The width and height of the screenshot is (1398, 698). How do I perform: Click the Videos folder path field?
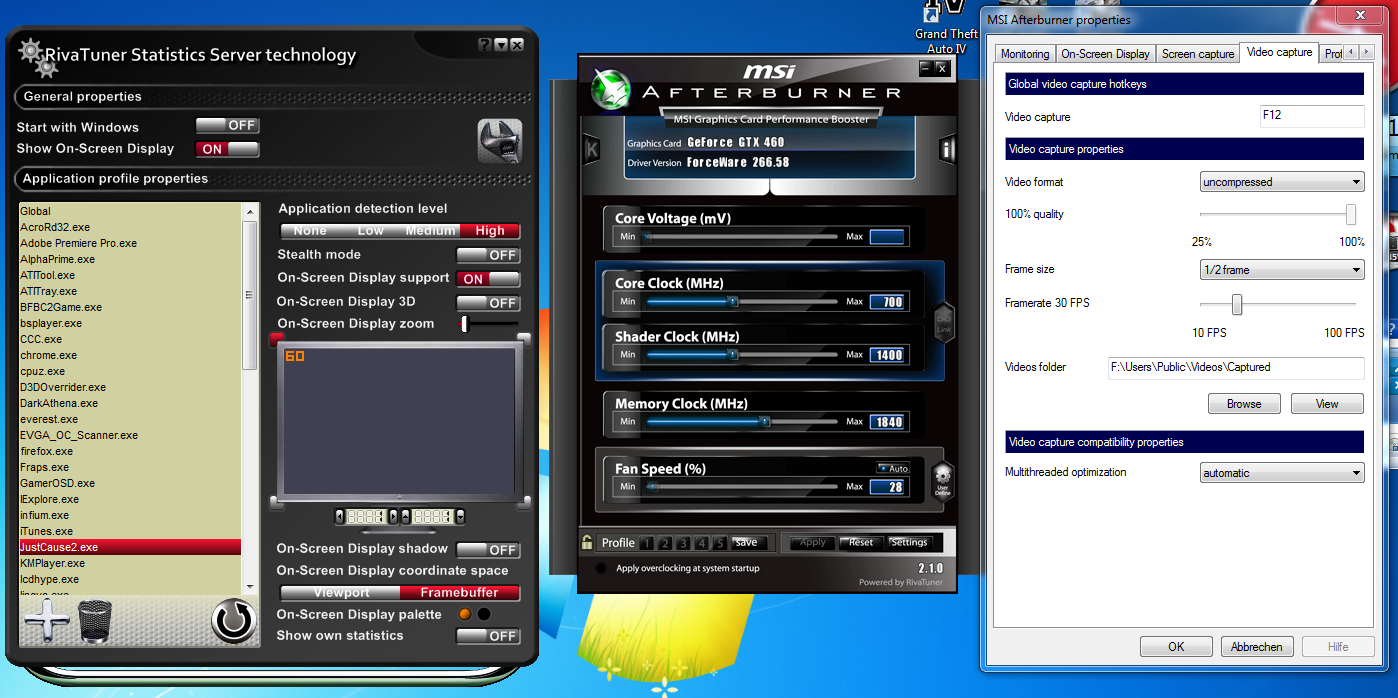1236,368
